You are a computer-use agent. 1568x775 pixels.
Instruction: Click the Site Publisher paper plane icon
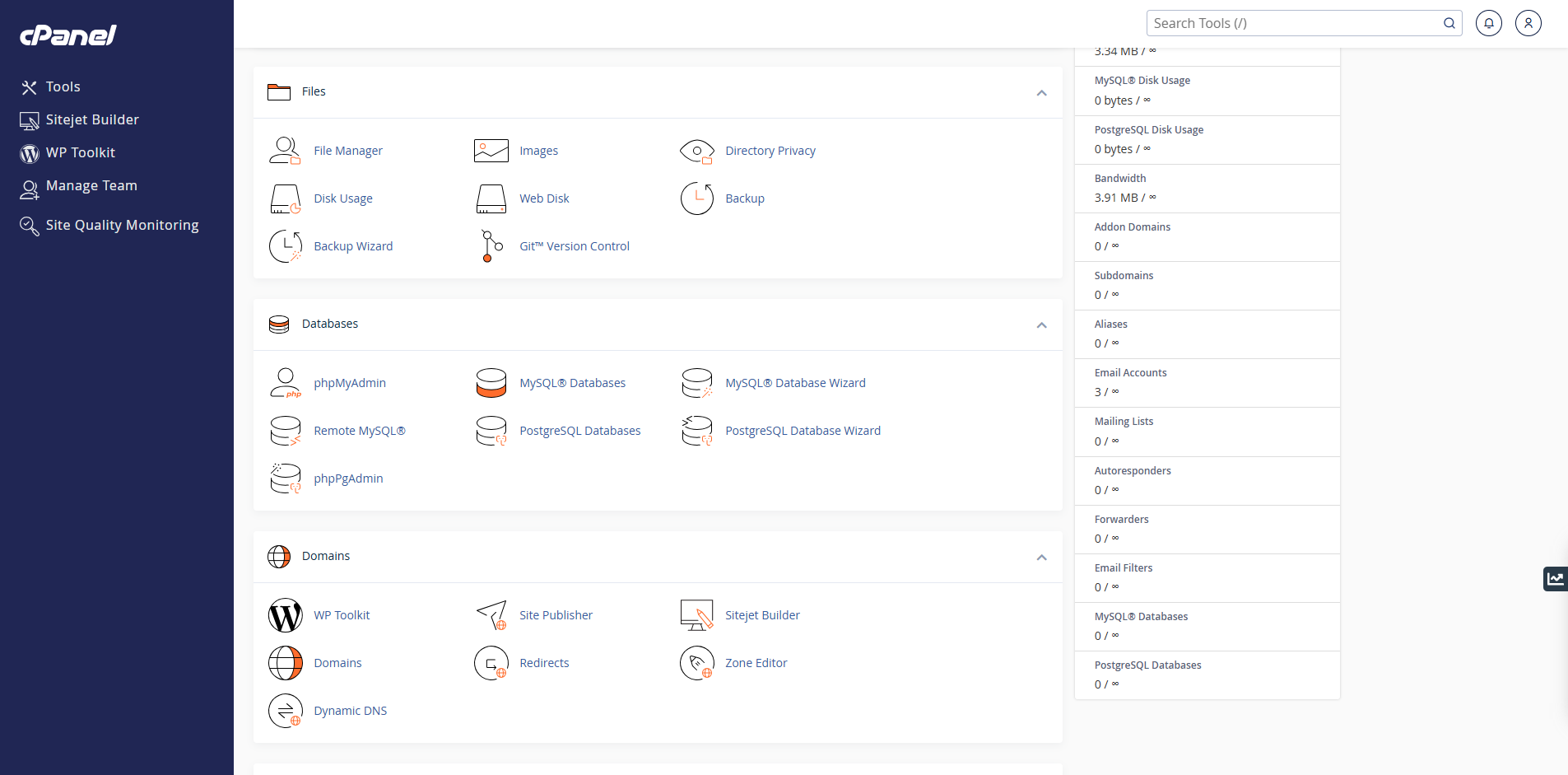tap(491, 615)
